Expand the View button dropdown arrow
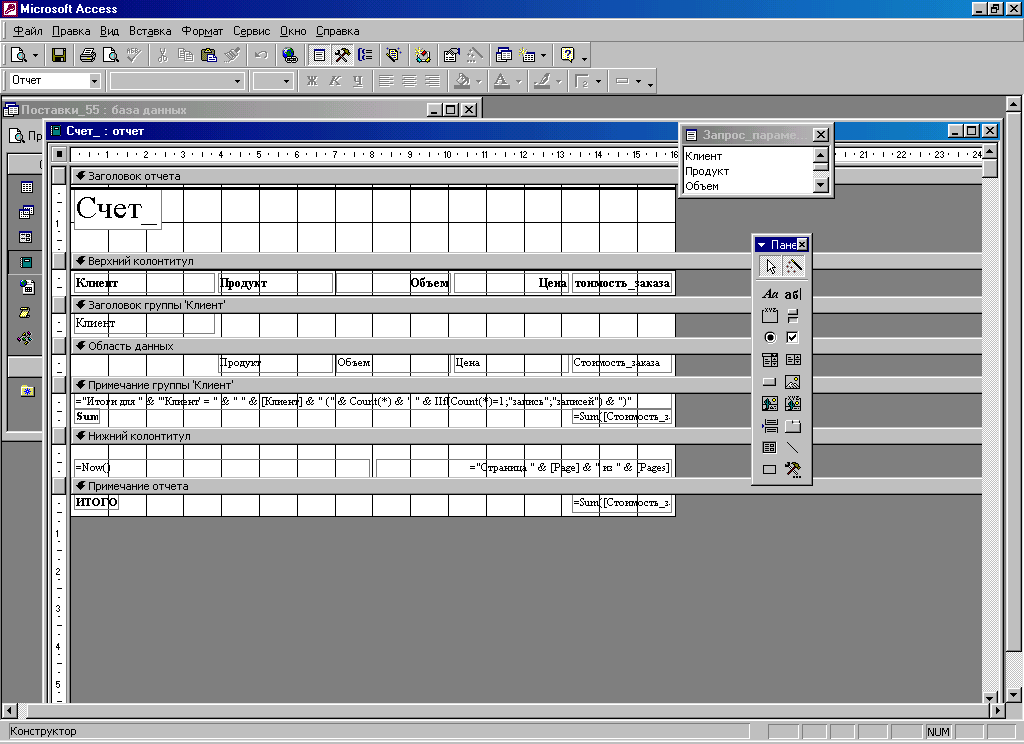Image resolution: width=1024 pixels, height=744 pixels. pyautogui.click(x=36, y=56)
